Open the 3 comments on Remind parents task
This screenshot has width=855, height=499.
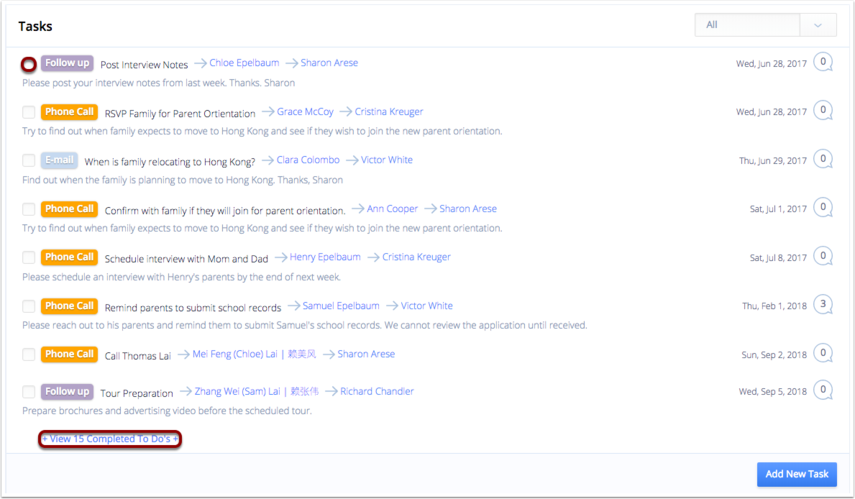pos(823,304)
